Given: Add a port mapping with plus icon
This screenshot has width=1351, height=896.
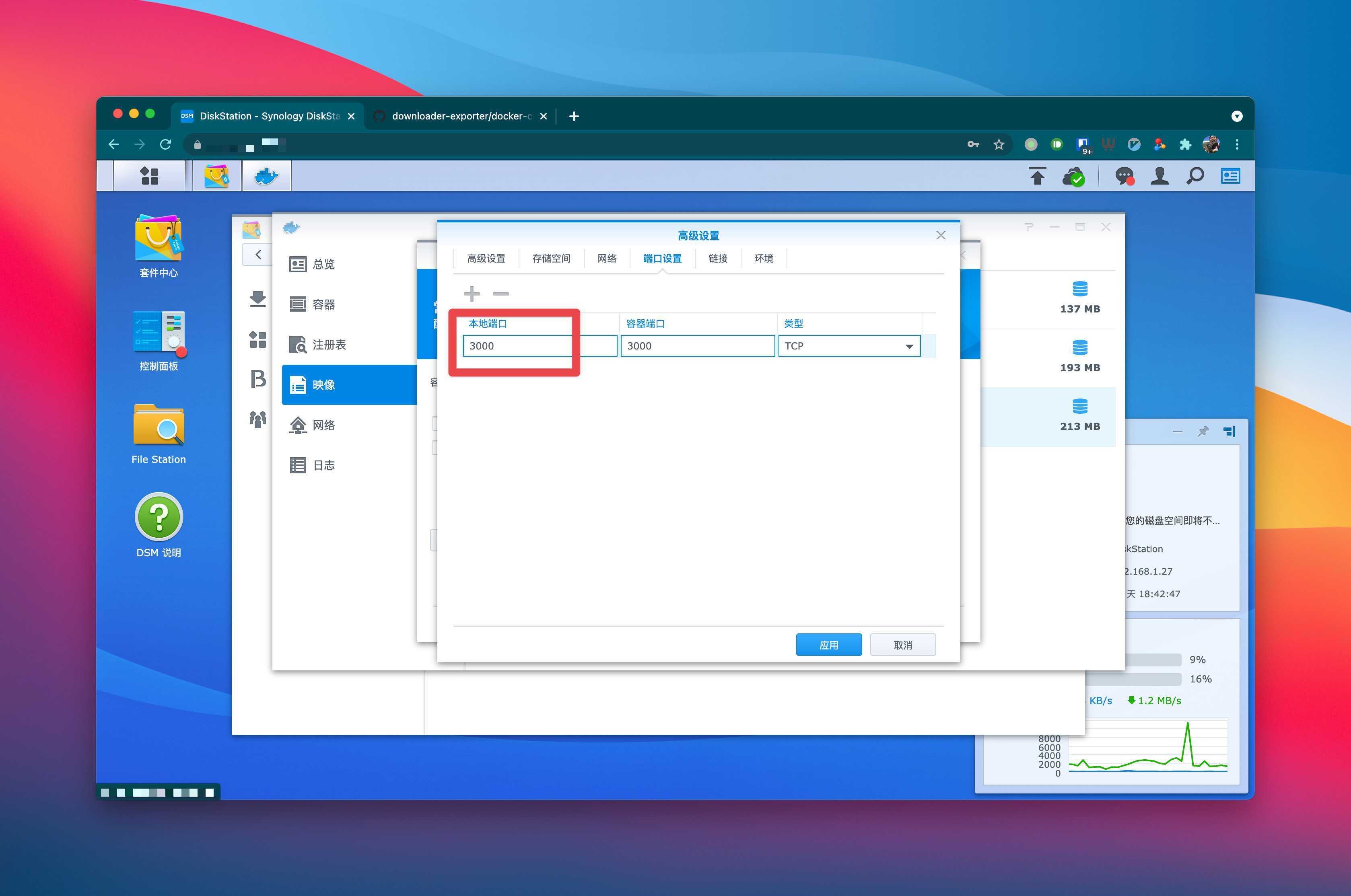Looking at the screenshot, I should [x=472, y=294].
